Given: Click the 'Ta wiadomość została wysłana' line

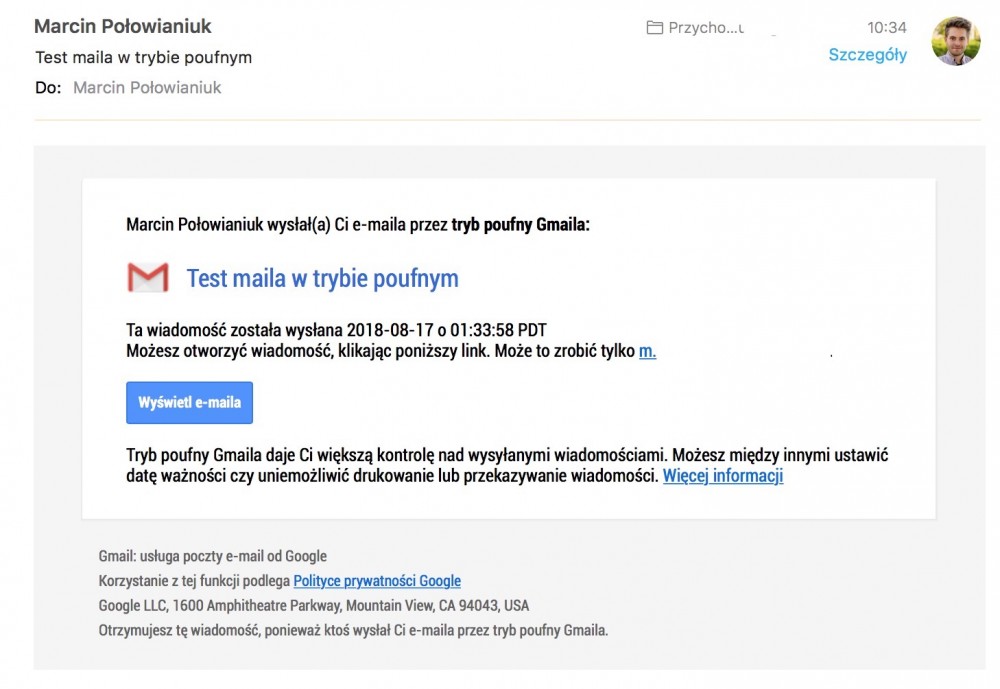Looking at the screenshot, I should (336, 330).
